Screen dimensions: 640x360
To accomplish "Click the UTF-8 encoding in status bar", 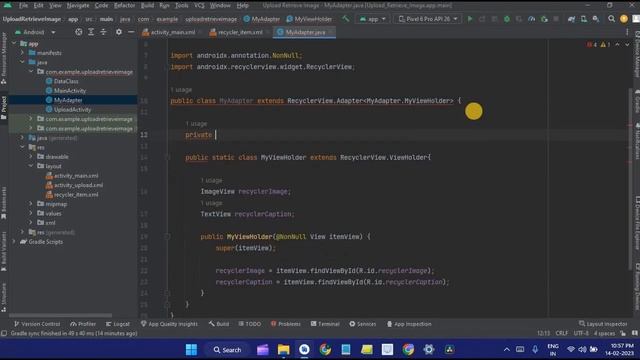I will tap(581, 333).
